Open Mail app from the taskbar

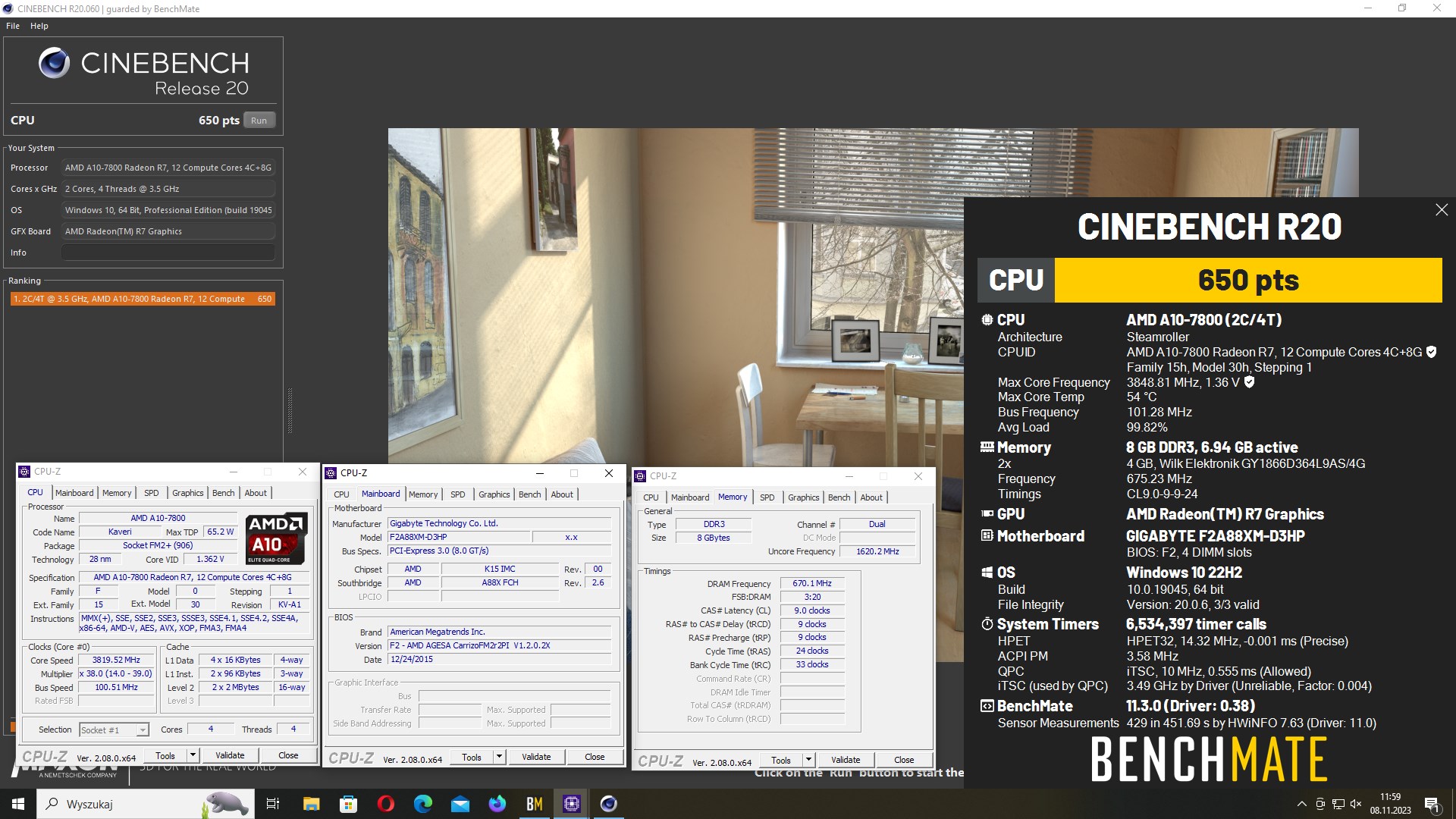point(460,804)
